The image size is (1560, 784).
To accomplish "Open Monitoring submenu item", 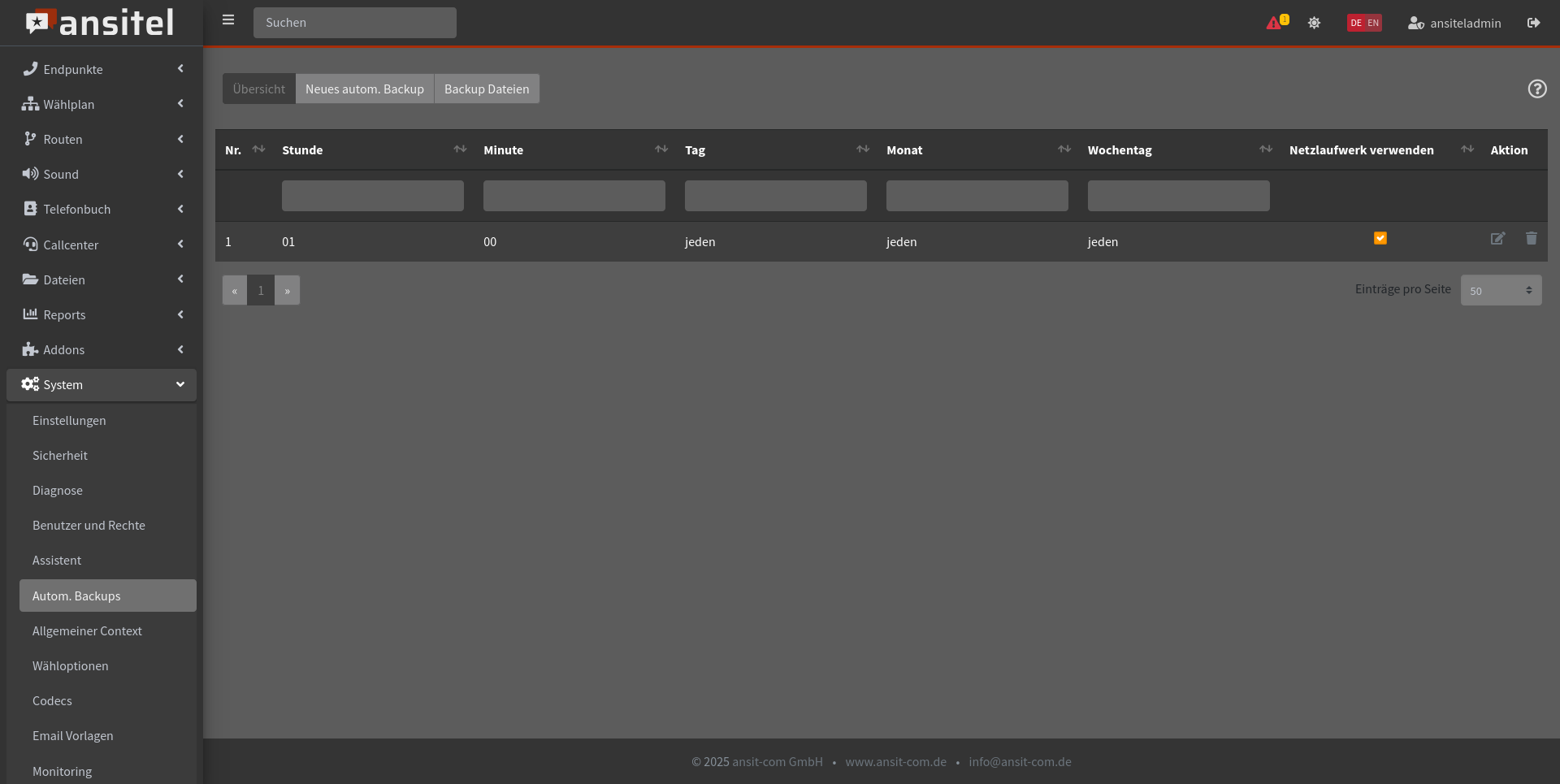I will tap(108, 770).
